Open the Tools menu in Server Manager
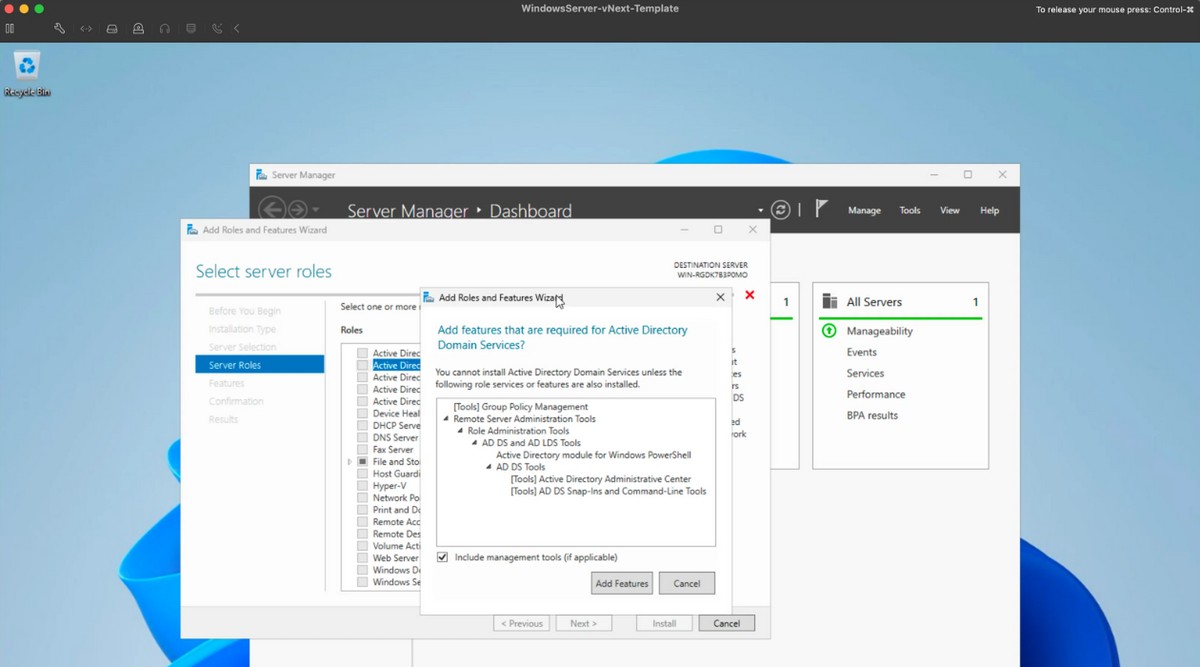 [x=909, y=210]
